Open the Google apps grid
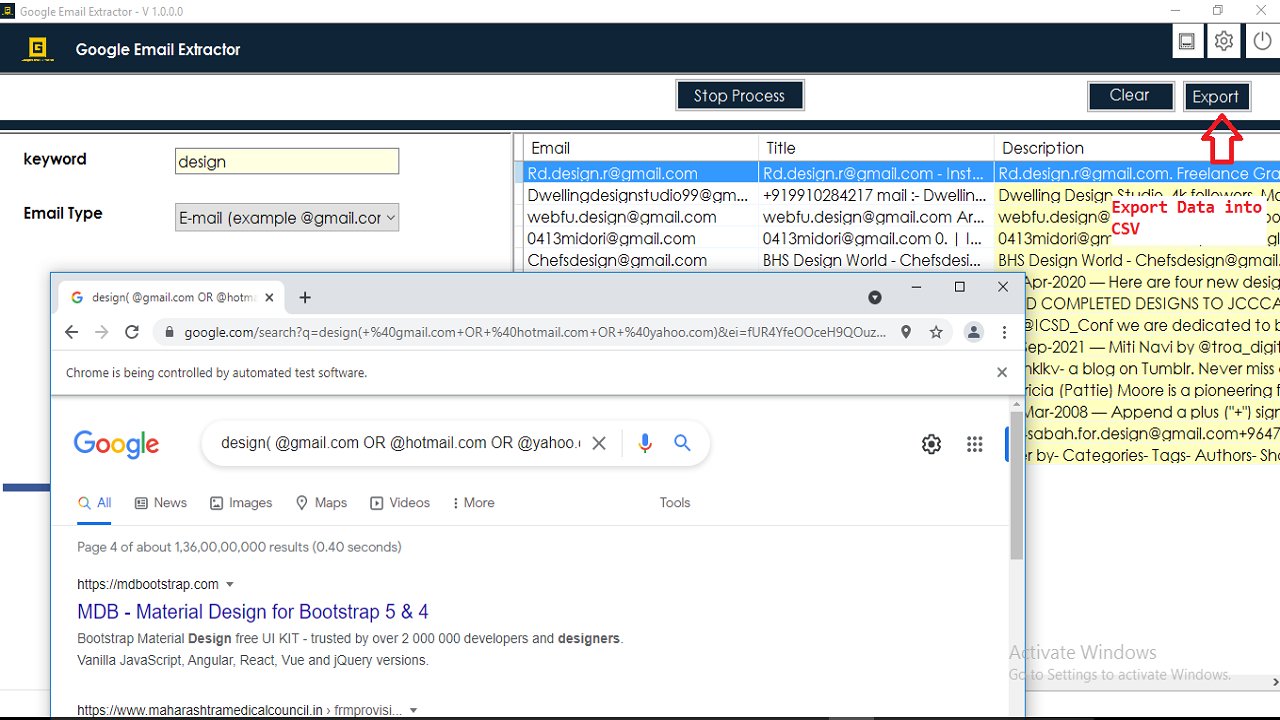1280x720 pixels. click(975, 444)
